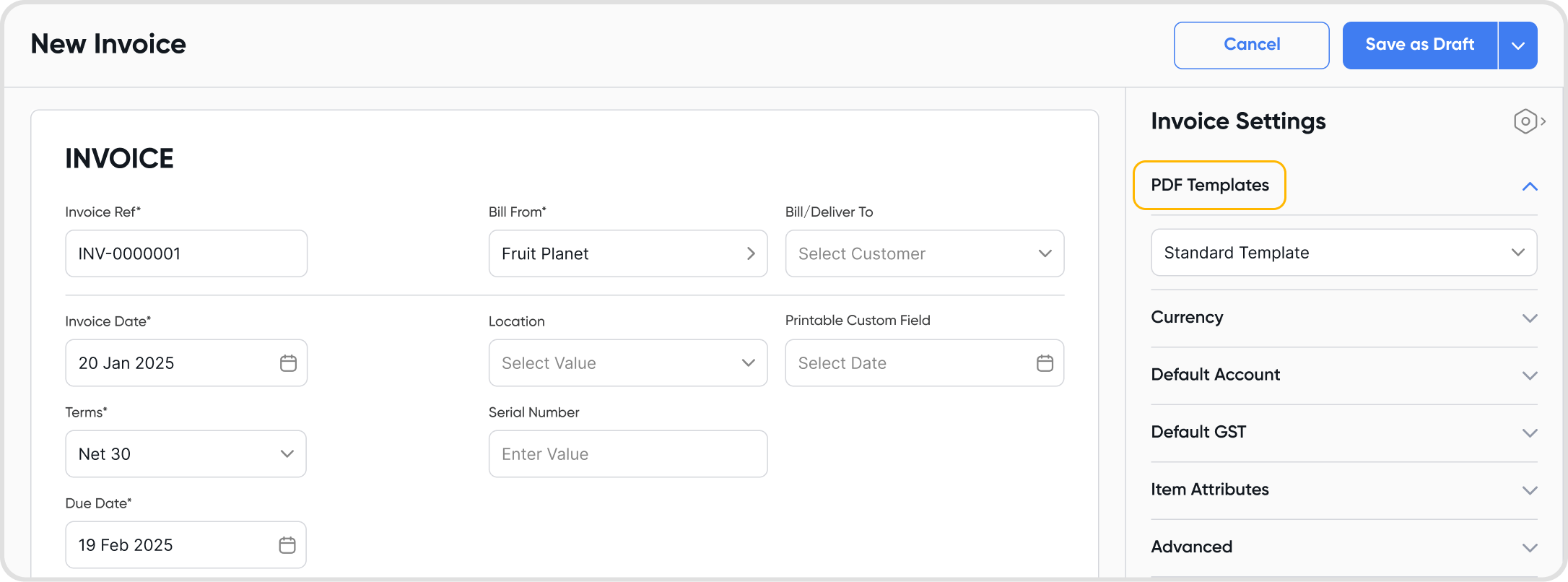The height and width of the screenshot is (582, 1568).
Task: Expand the Currency section
Action: coord(1529,318)
